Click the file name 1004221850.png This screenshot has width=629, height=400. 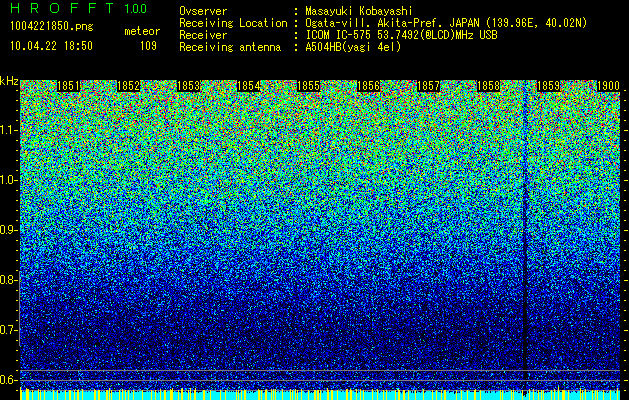click(52, 26)
